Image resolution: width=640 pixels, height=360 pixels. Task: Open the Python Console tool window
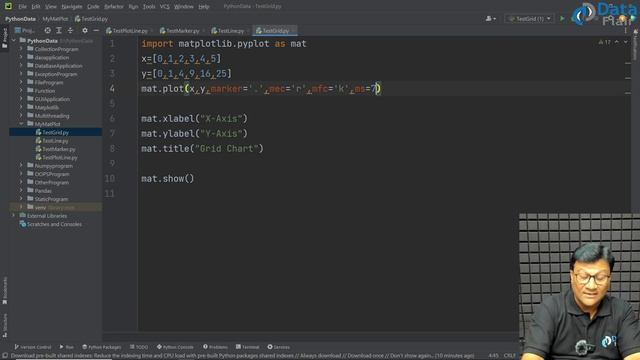tap(175, 347)
